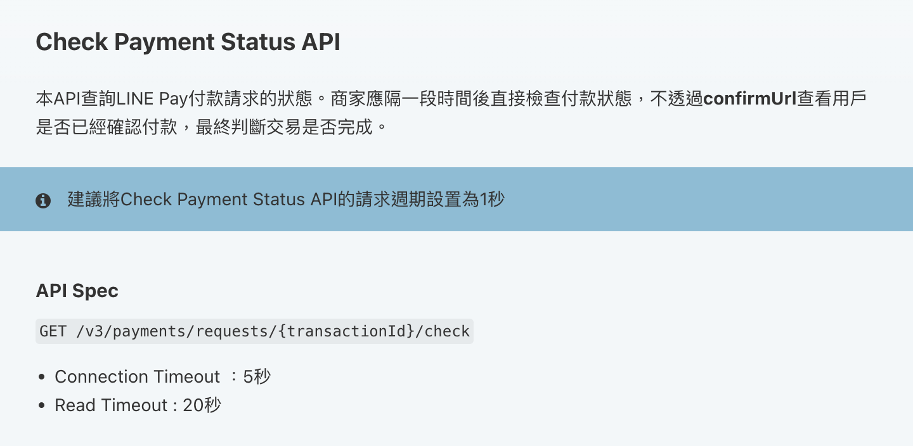Click the 5秒 connection timeout value
This screenshot has height=446, width=914.
point(257,377)
